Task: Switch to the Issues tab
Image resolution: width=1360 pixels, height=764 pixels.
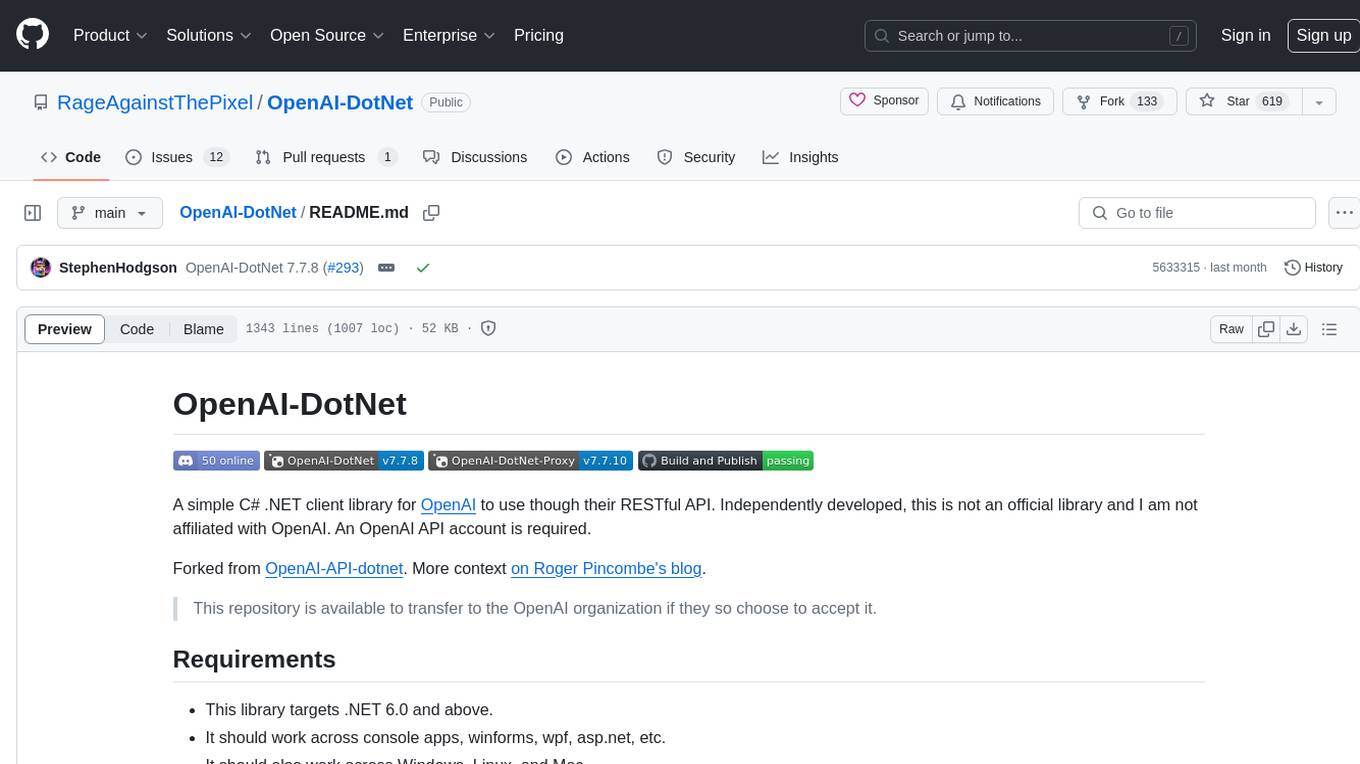Action: click(x=177, y=157)
